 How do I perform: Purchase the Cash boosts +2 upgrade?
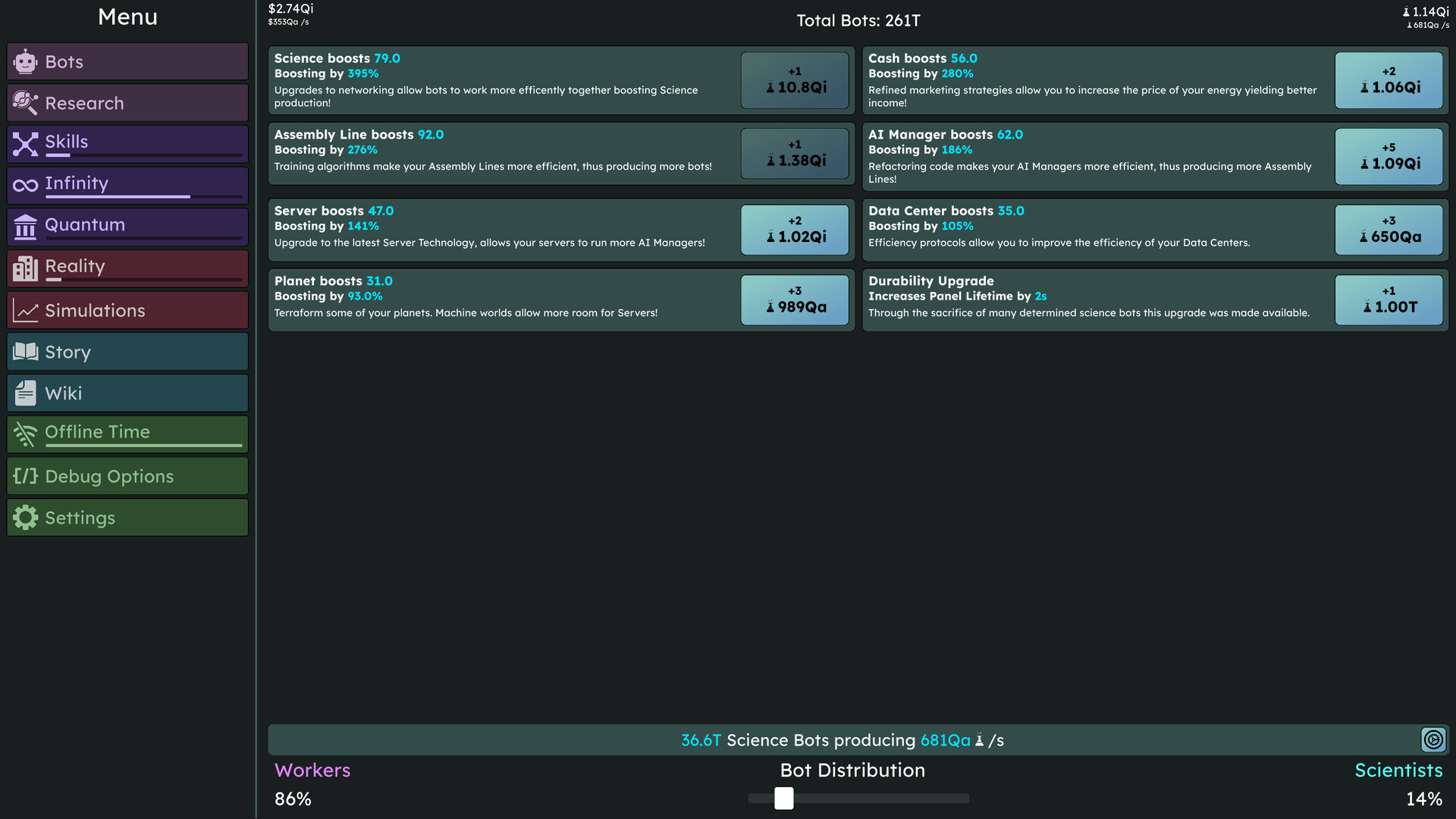pos(1389,80)
